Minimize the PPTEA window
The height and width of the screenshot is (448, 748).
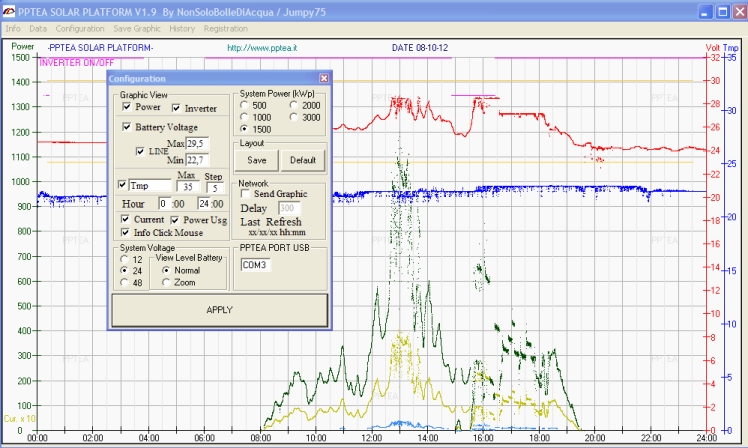[x=706, y=12]
